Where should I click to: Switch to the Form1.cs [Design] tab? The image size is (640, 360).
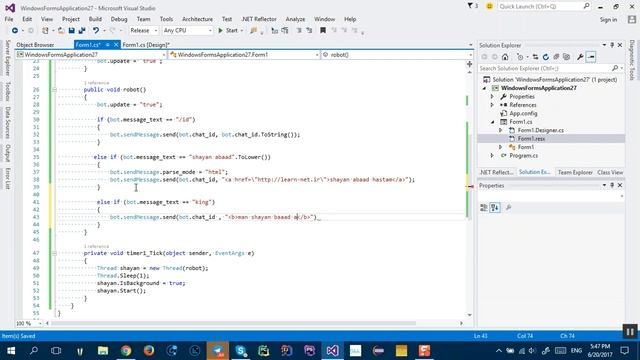(146, 45)
